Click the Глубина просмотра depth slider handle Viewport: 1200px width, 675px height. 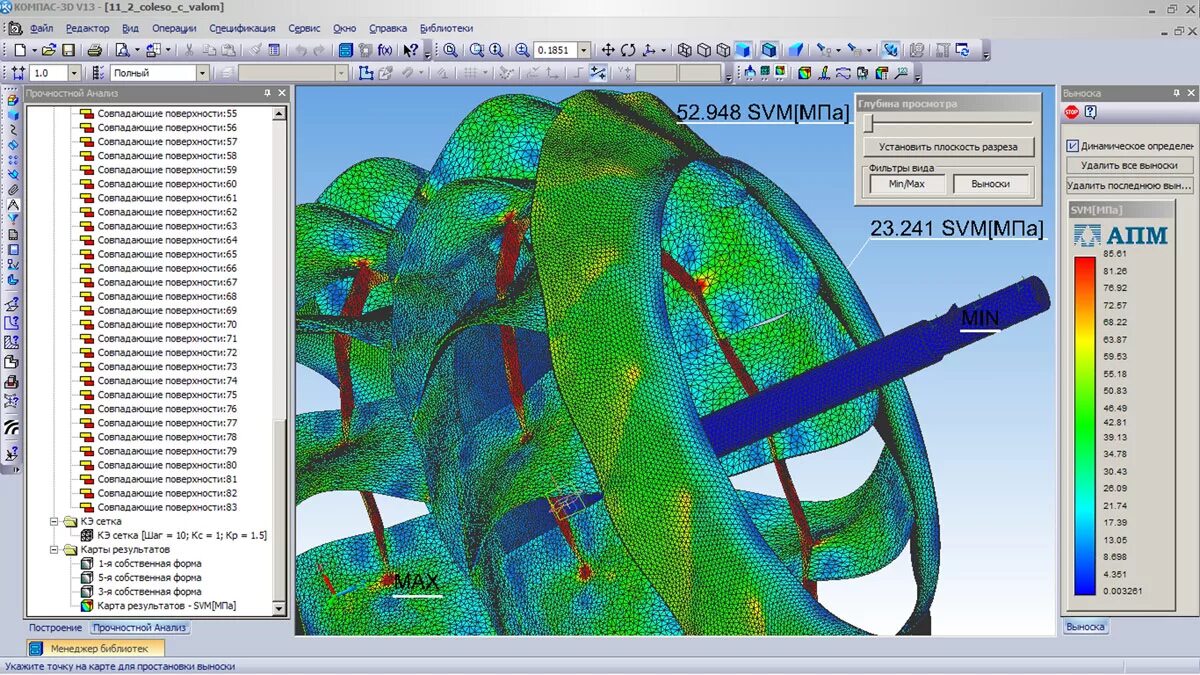pos(868,123)
